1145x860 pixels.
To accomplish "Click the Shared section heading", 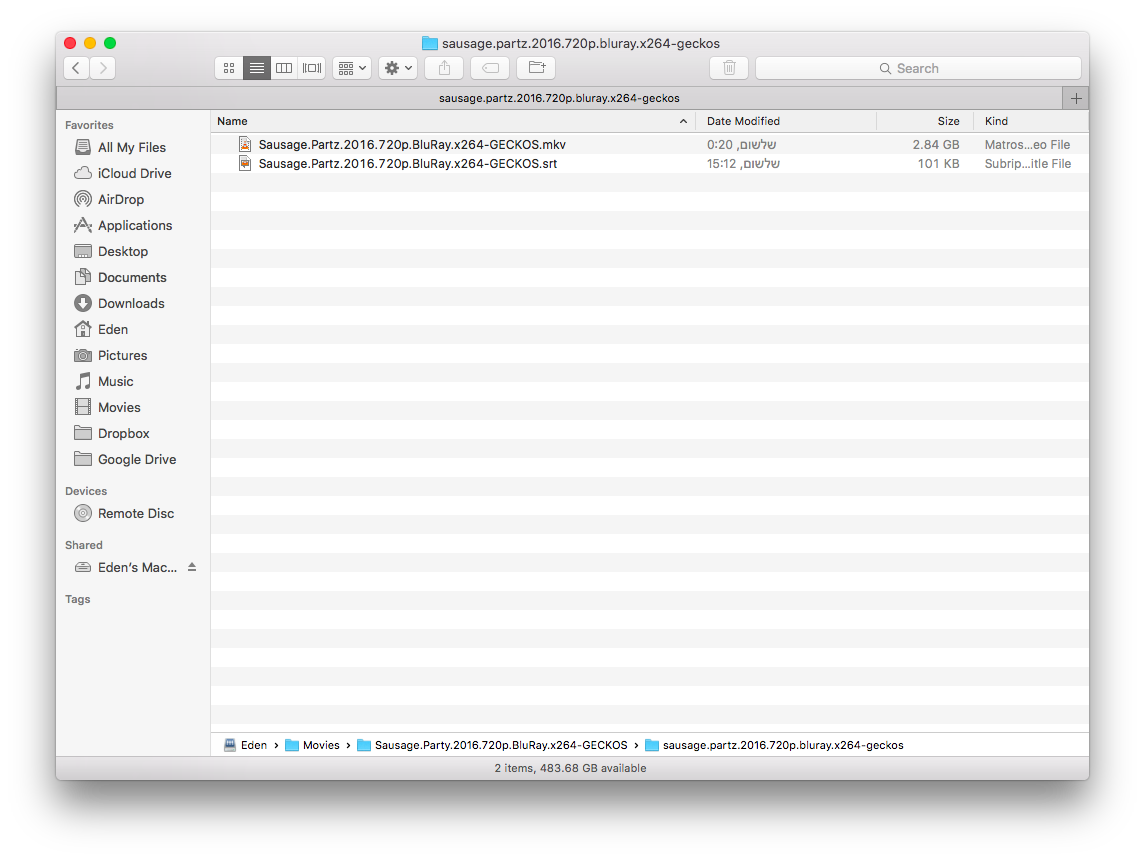I will point(84,545).
